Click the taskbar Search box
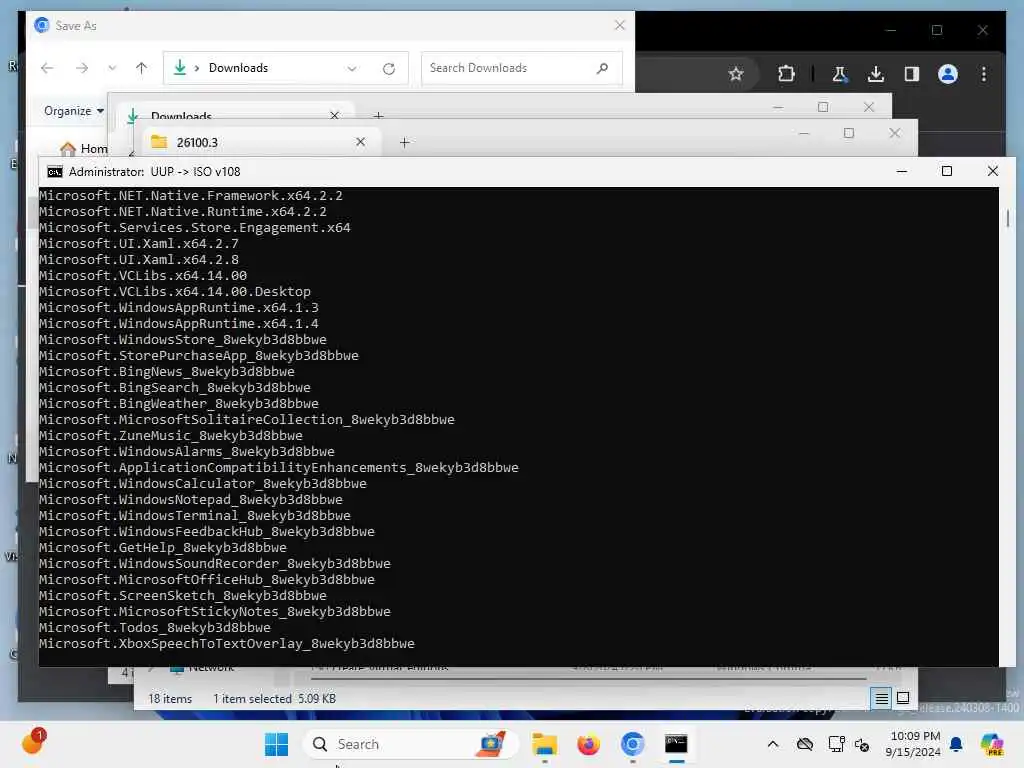 click(411, 744)
